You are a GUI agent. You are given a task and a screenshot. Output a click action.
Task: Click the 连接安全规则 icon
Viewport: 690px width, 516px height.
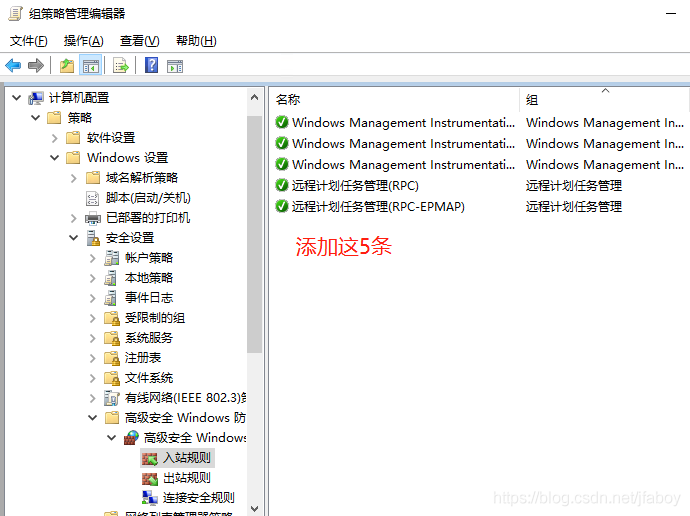(x=150, y=498)
